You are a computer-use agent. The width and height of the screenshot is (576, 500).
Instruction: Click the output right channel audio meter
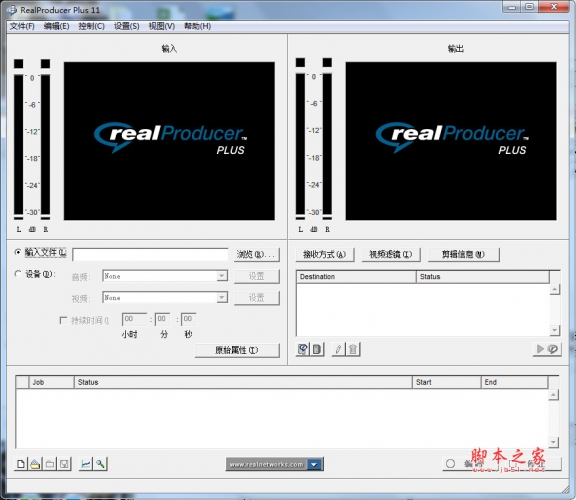click(327, 143)
